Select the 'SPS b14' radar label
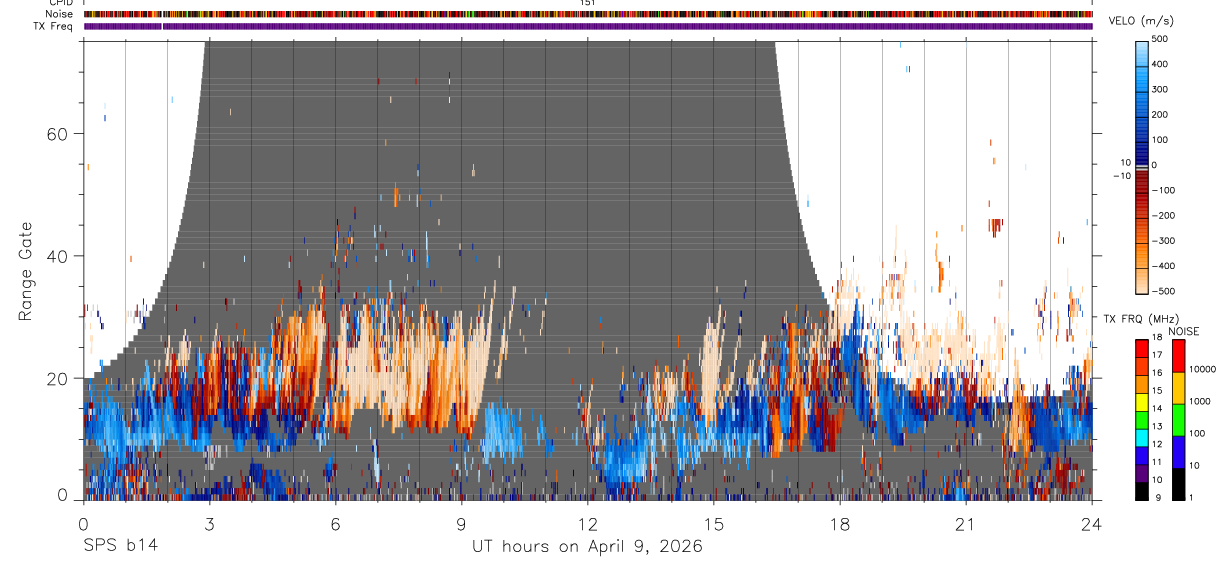 pos(120,547)
